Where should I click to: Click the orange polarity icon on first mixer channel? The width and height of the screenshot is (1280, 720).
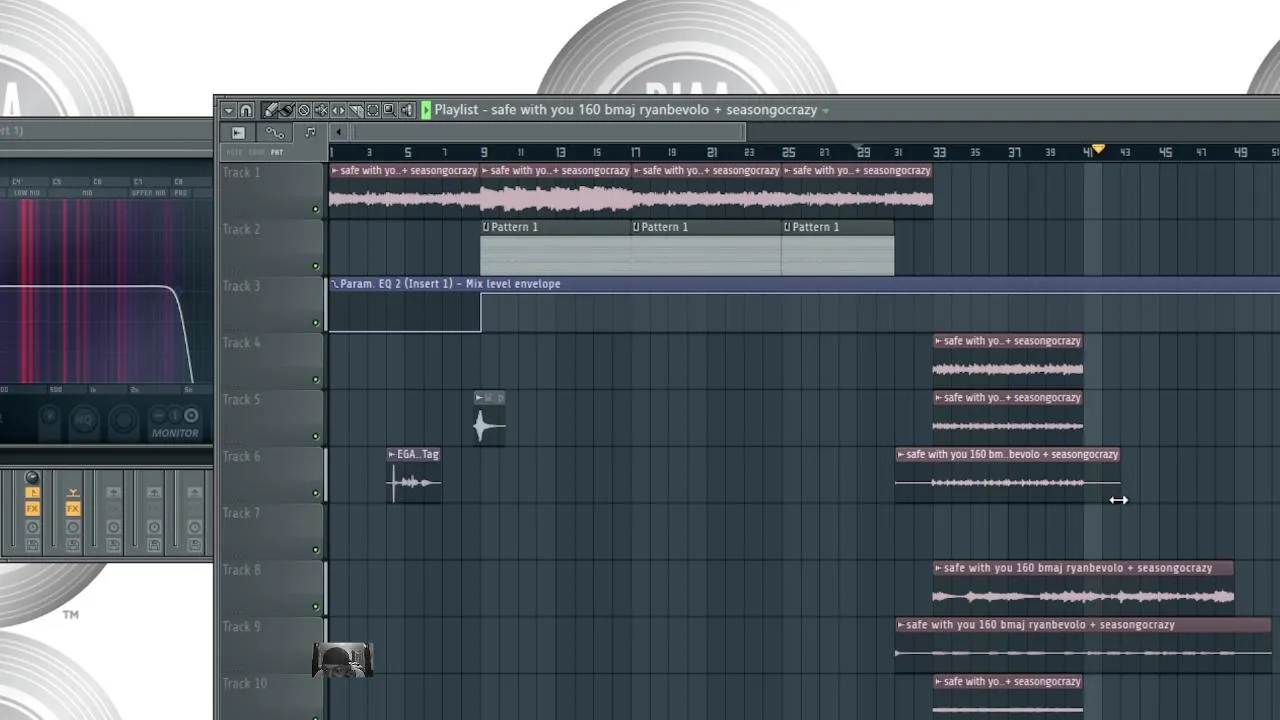coord(32,493)
